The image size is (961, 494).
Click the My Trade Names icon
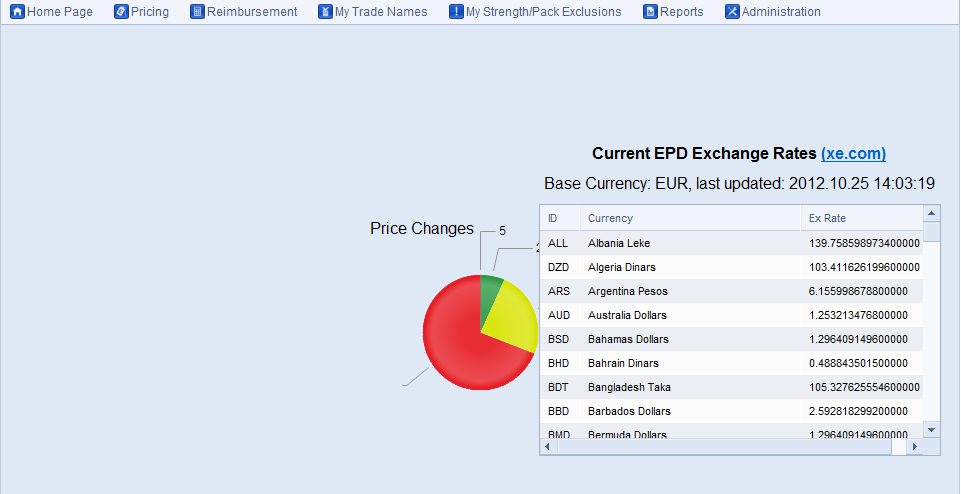click(x=325, y=12)
